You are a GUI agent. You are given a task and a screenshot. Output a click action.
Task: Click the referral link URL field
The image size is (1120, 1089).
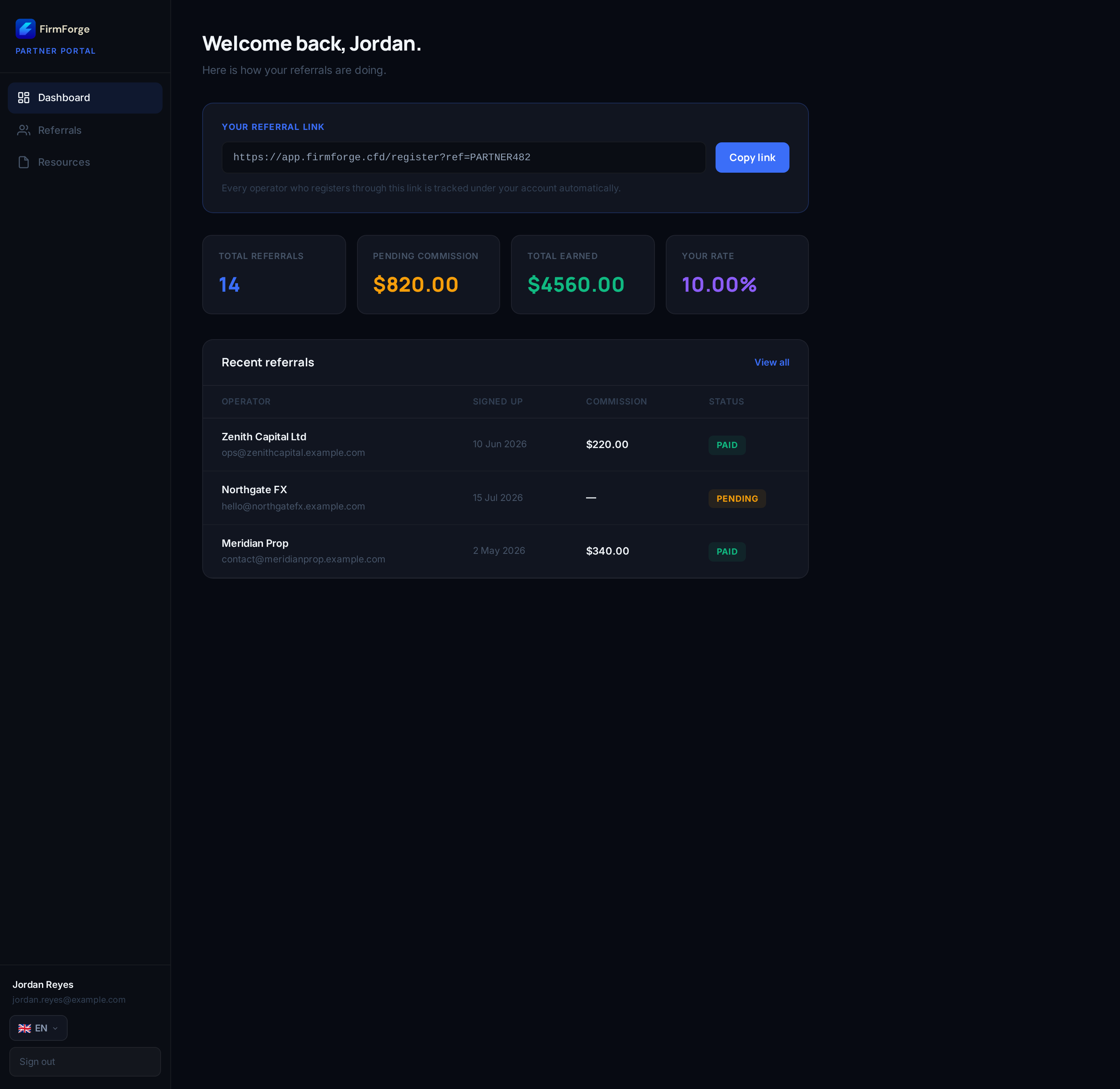click(464, 157)
